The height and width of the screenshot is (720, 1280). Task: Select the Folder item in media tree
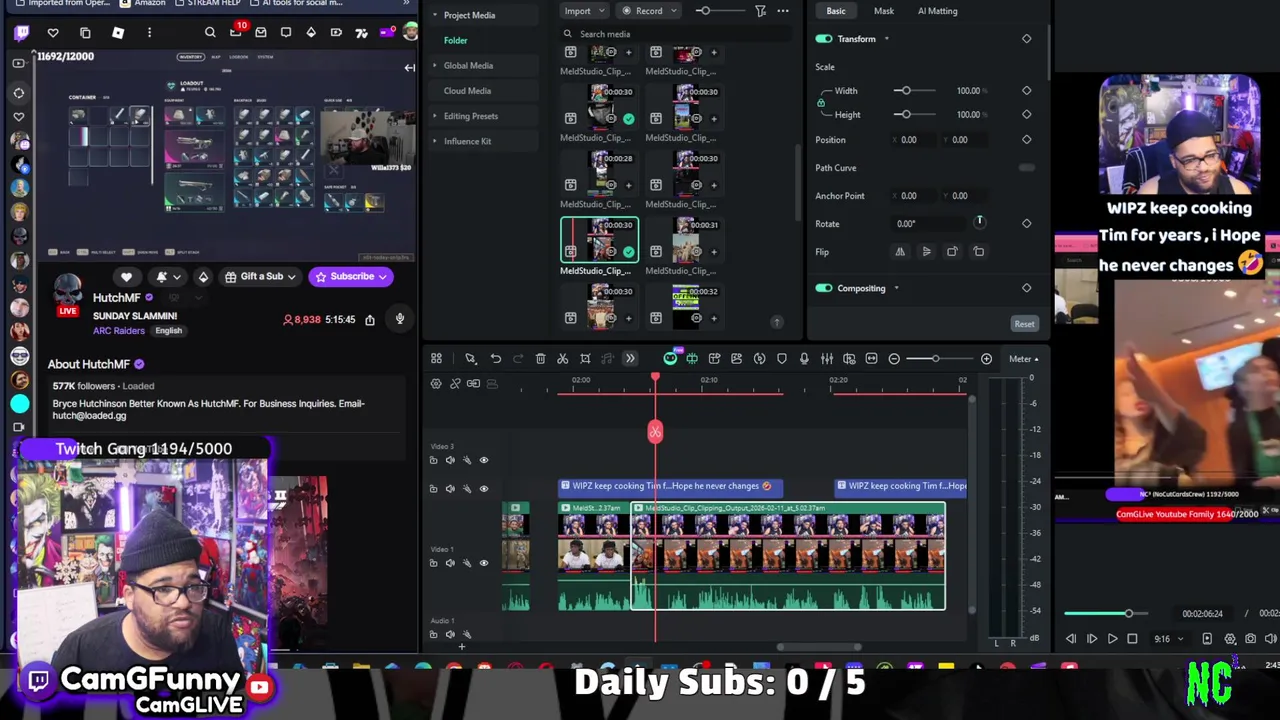click(x=455, y=40)
